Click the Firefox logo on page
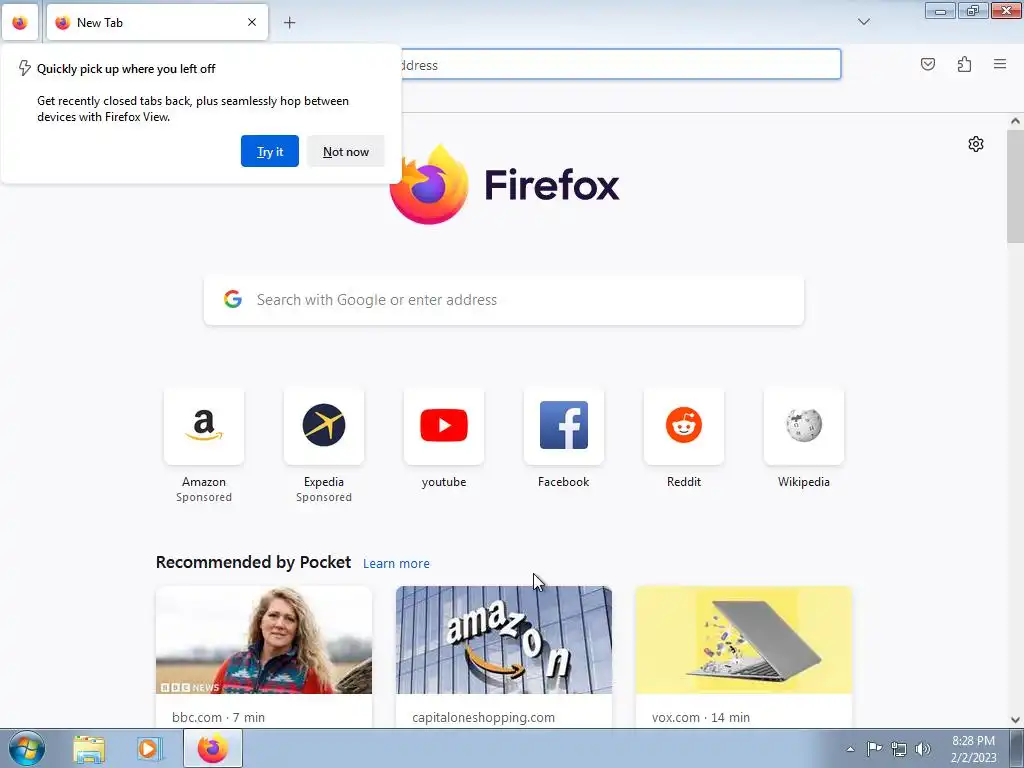This screenshot has width=1024, height=768. (x=505, y=184)
